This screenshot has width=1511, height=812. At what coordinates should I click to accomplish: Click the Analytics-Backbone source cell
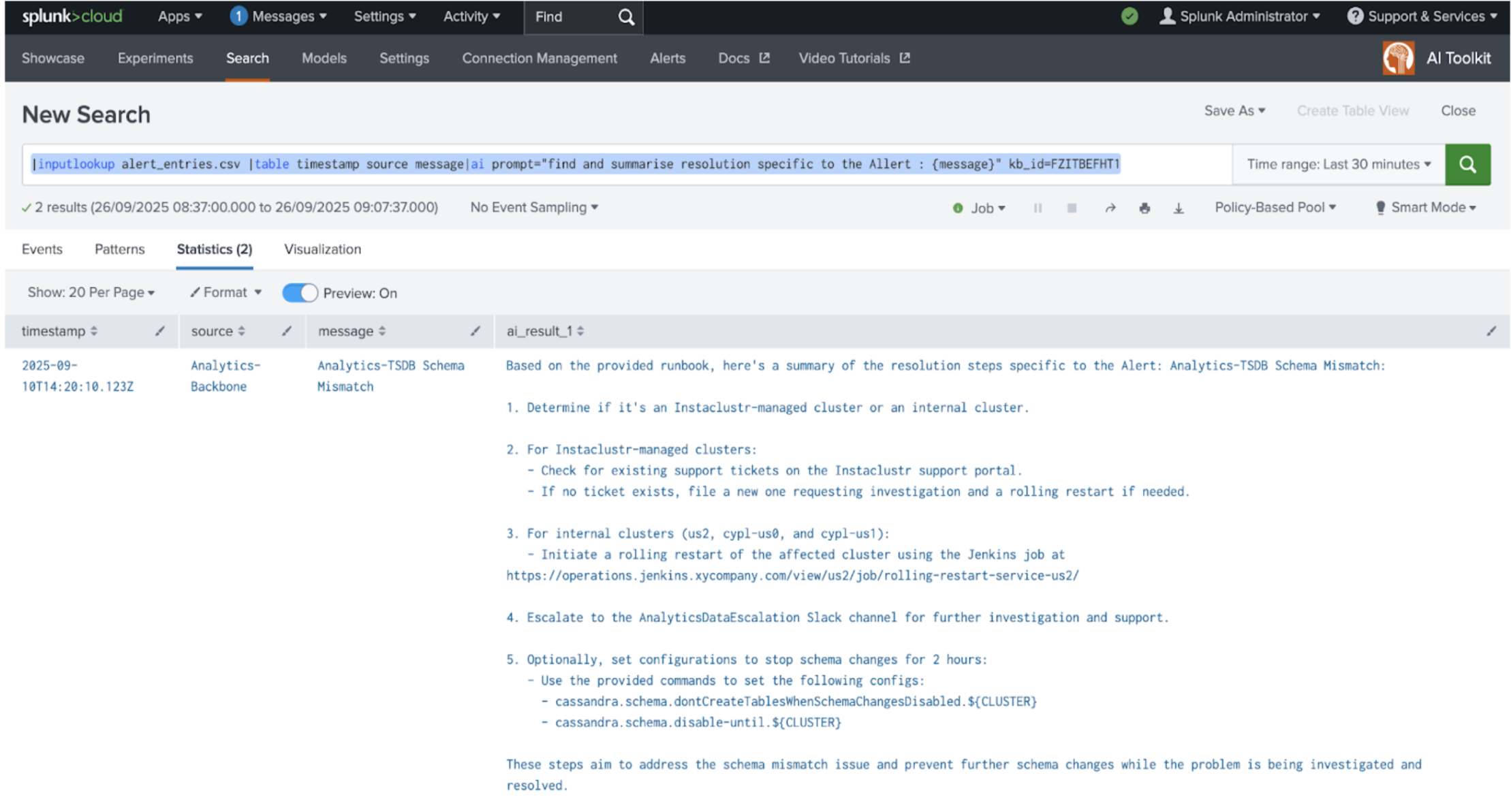(x=225, y=376)
